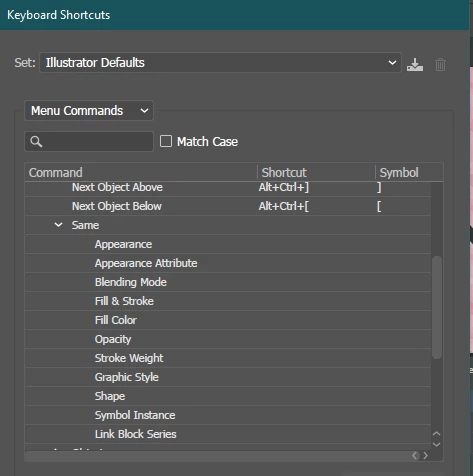Click the list scroll up arrow

[436, 434]
